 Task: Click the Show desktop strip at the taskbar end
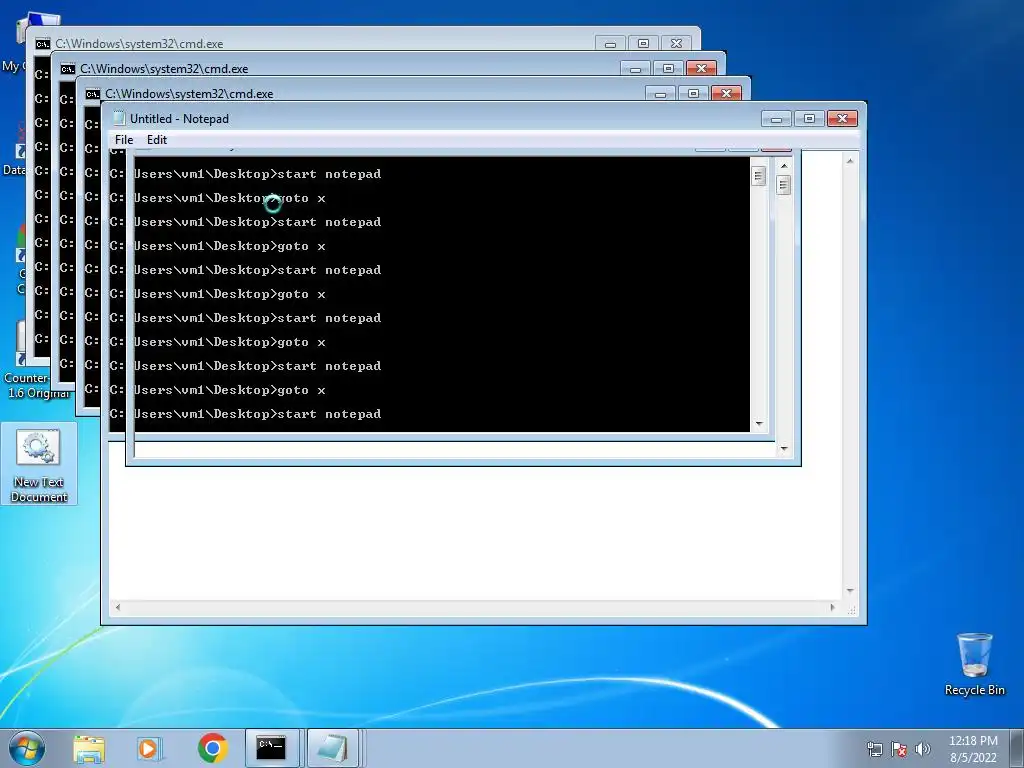click(x=1017, y=748)
